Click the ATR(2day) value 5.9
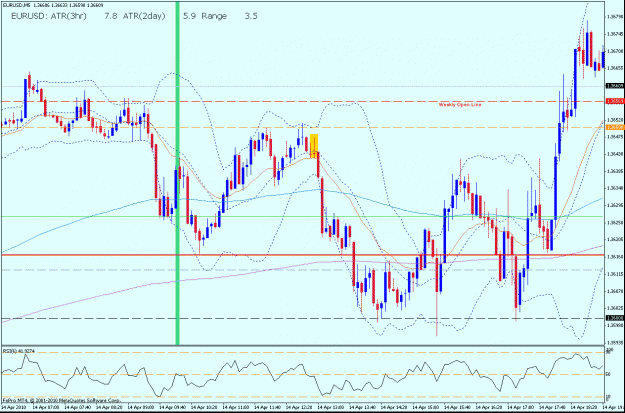Image resolution: width=625 pixels, height=413 pixels. point(190,16)
